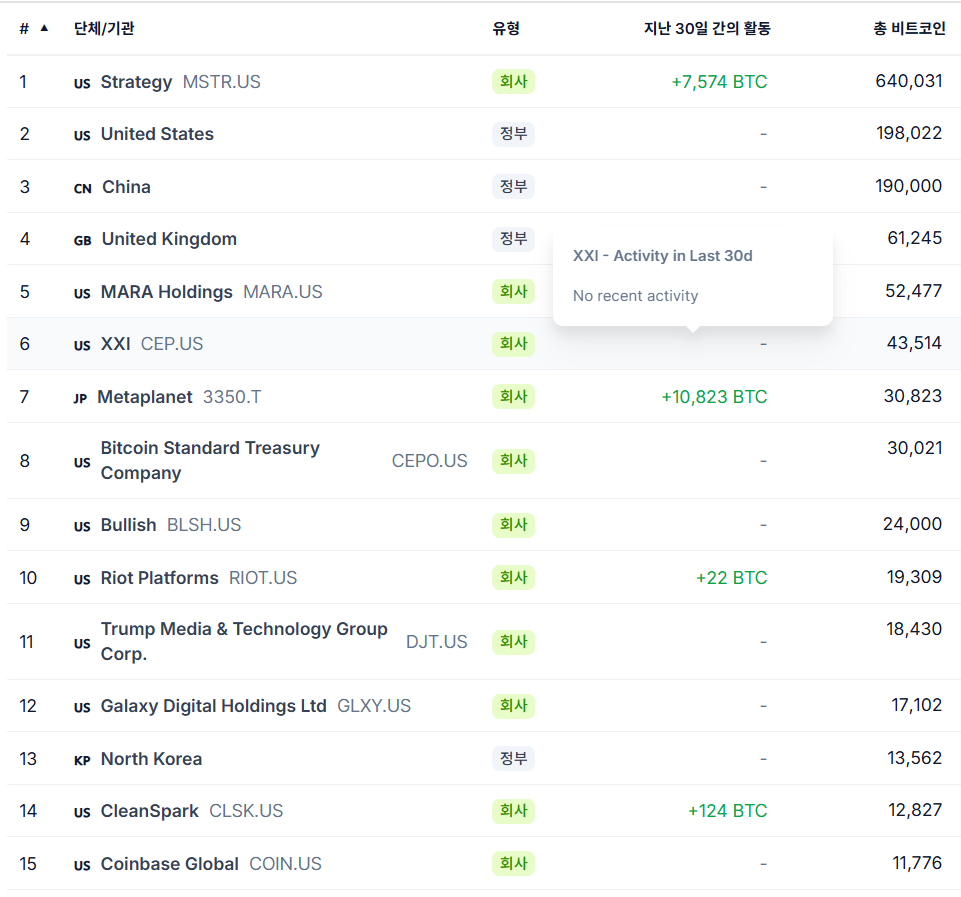Click the JP country code beside Metaplanet
Screen dimensions: 961x897
tap(80, 398)
